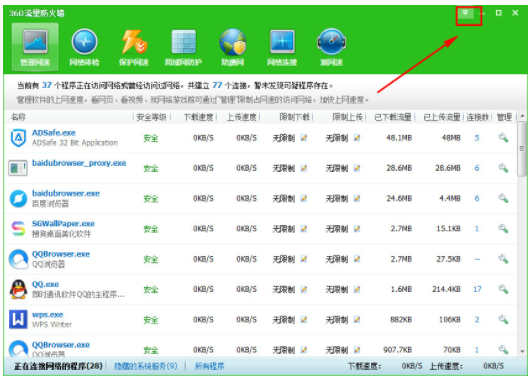Image resolution: width=532 pixels, height=385 pixels.
Task: Open manage magnifier for baidubrowser.exe
Action: pos(503,198)
